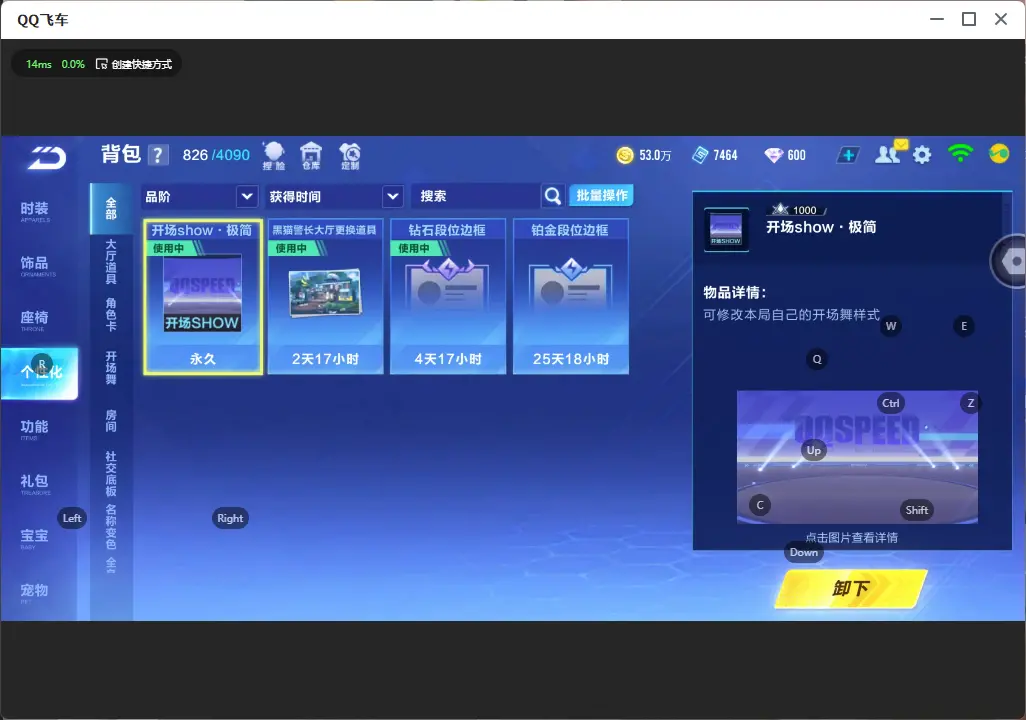Open the 捏脸 face customization icon

274,156
